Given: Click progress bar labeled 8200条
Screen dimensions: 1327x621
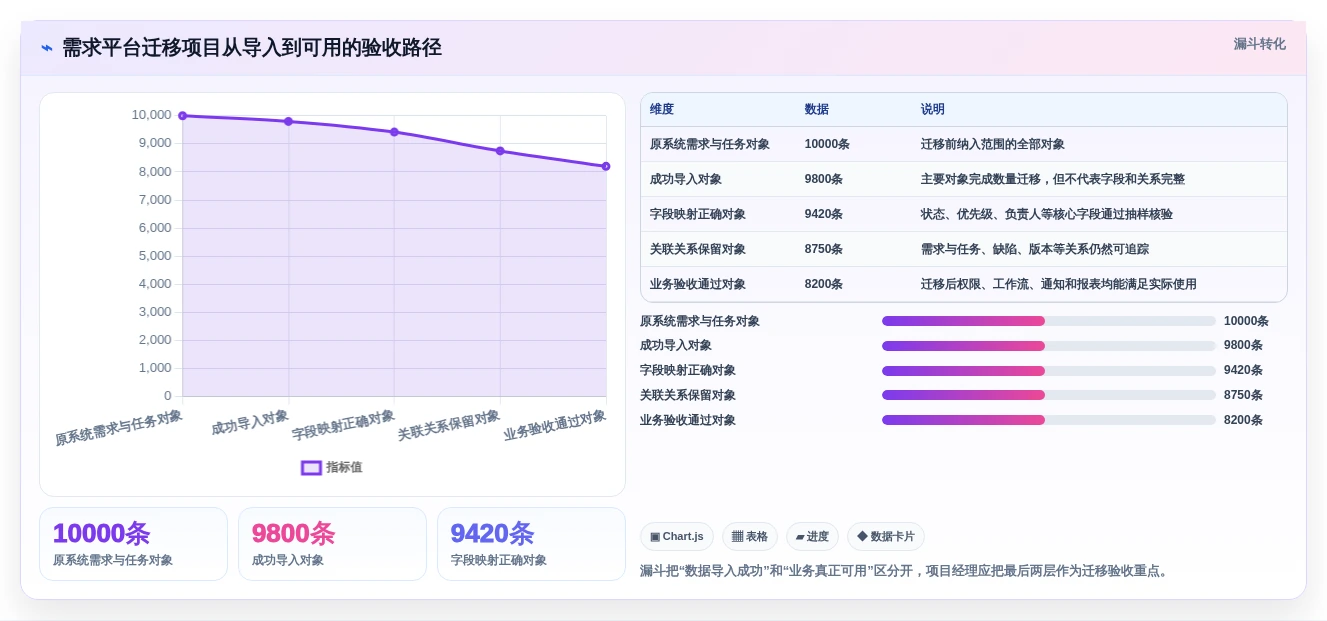Looking at the screenshot, I should tap(1049, 420).
